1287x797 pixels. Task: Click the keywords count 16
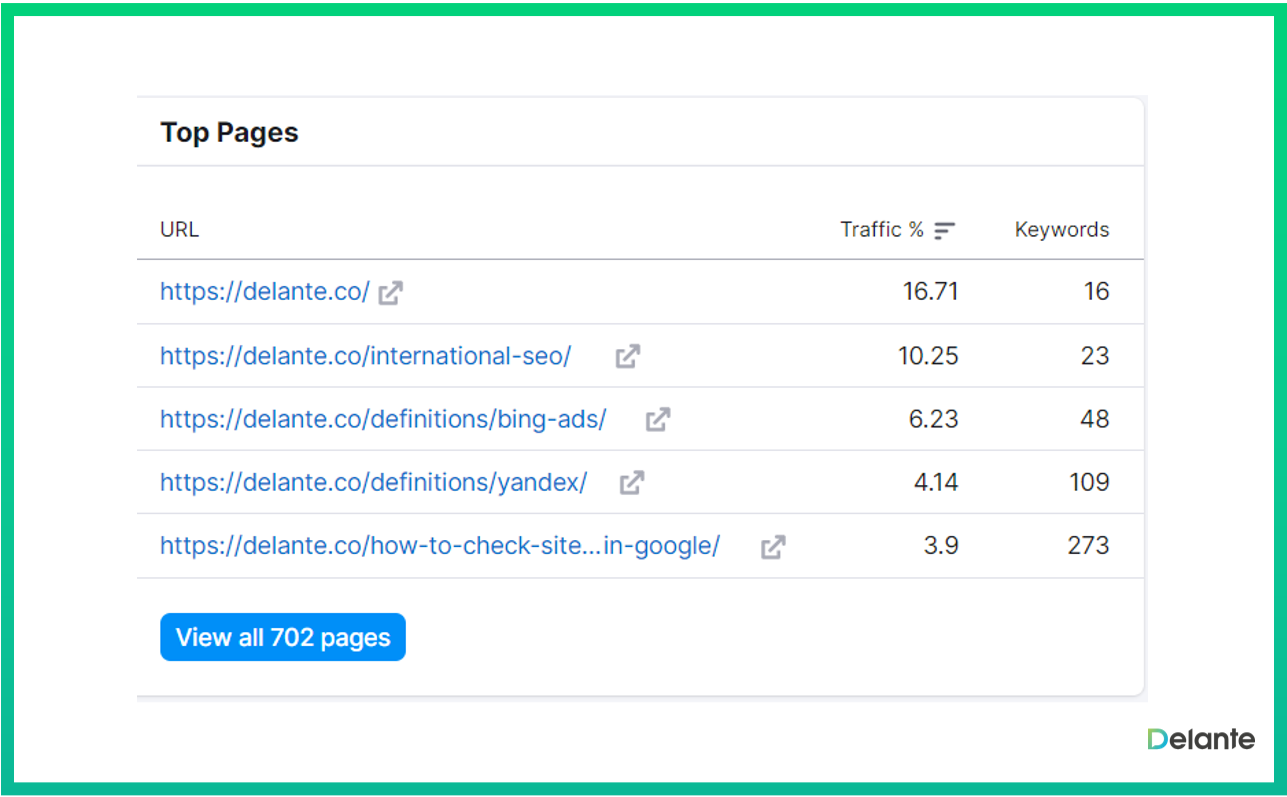(1097, 292)
